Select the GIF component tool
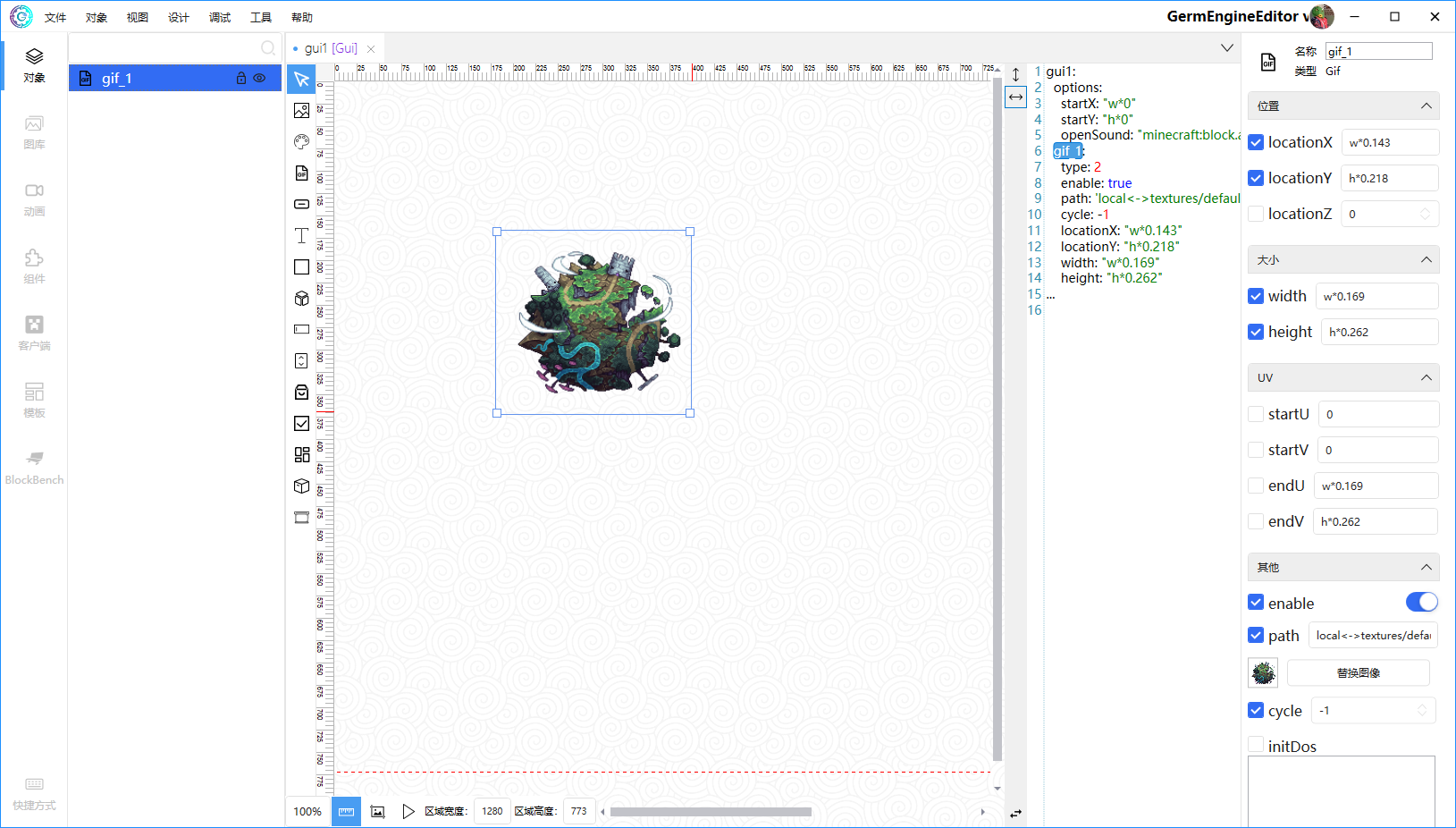Image resolution: width=1456 pixels, height=828 pixels. click(301, 173)
